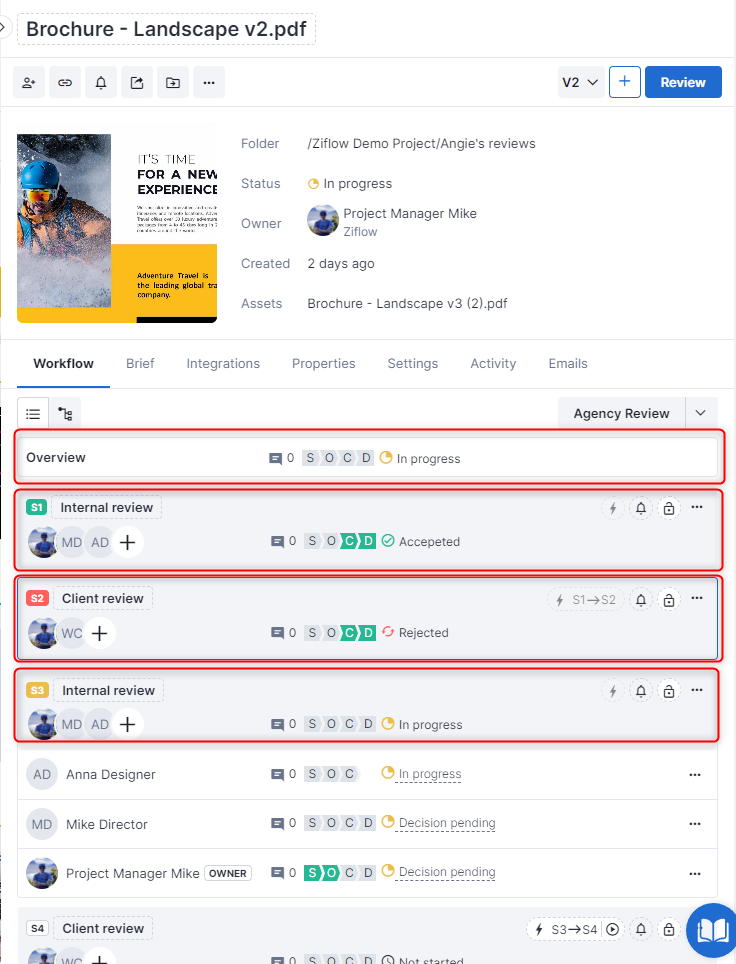736x964 pixels.
Task: Click the add person icon in toolbar
Action: [29, 83]
